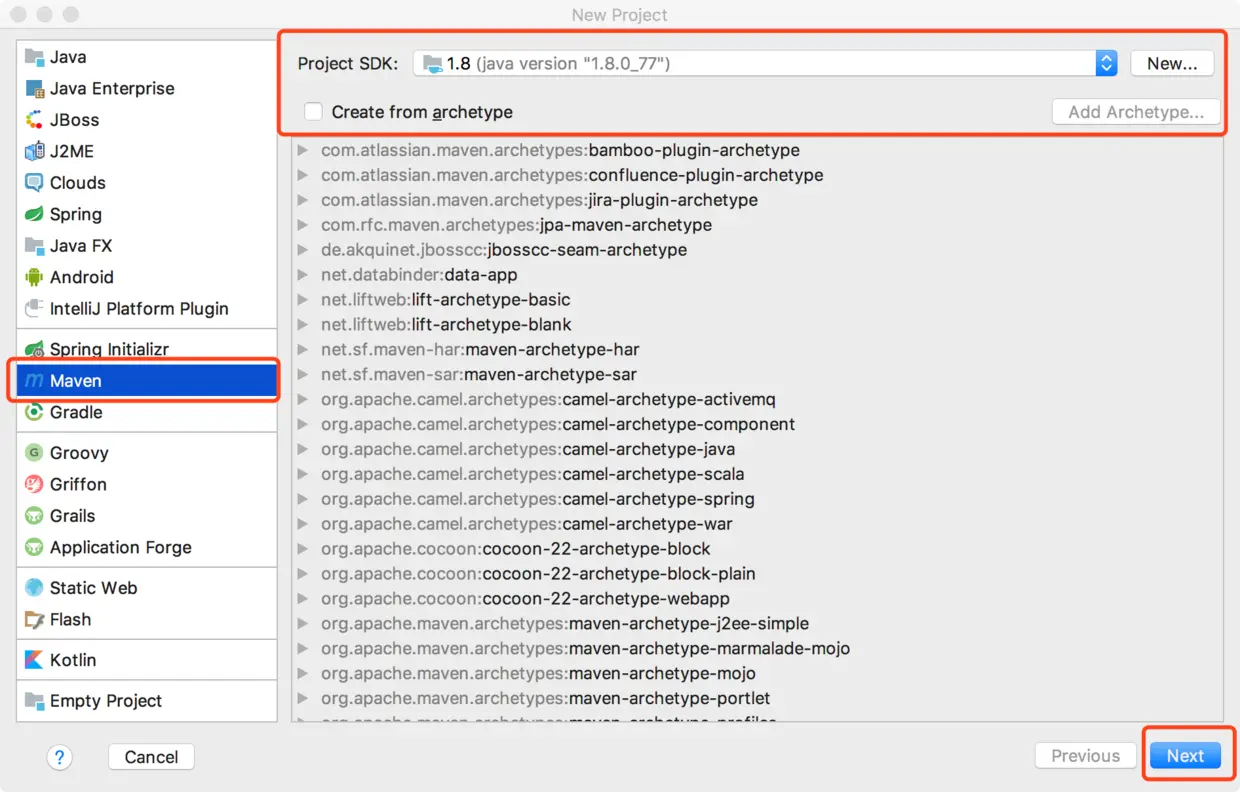Expand lift-archetype-basic entry
Image resolution: width=1240 pixels, height=792 pixels.
coord(303,299)
